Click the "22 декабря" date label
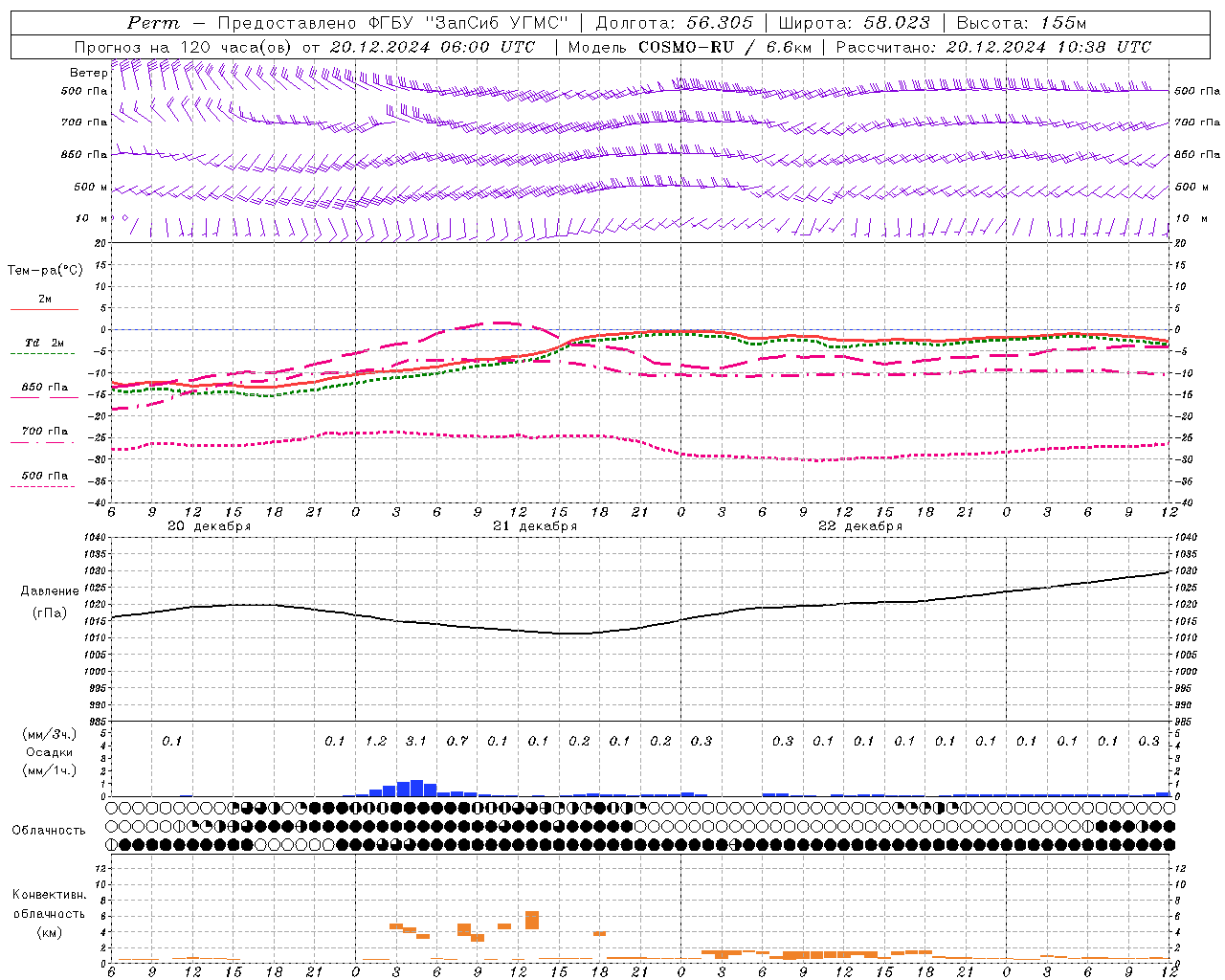Image resolution: width=1225 pixels, height=980 pixels. point(860,526)
